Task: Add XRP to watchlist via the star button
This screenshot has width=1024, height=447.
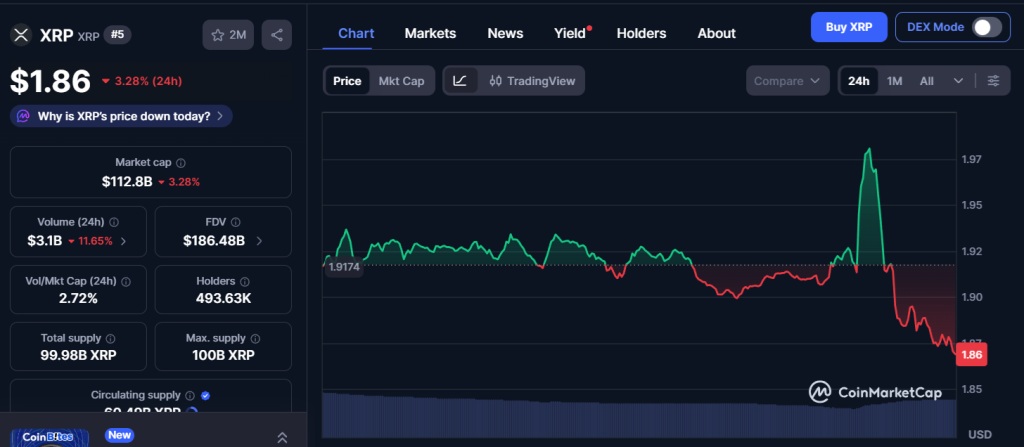Action: 228,35
